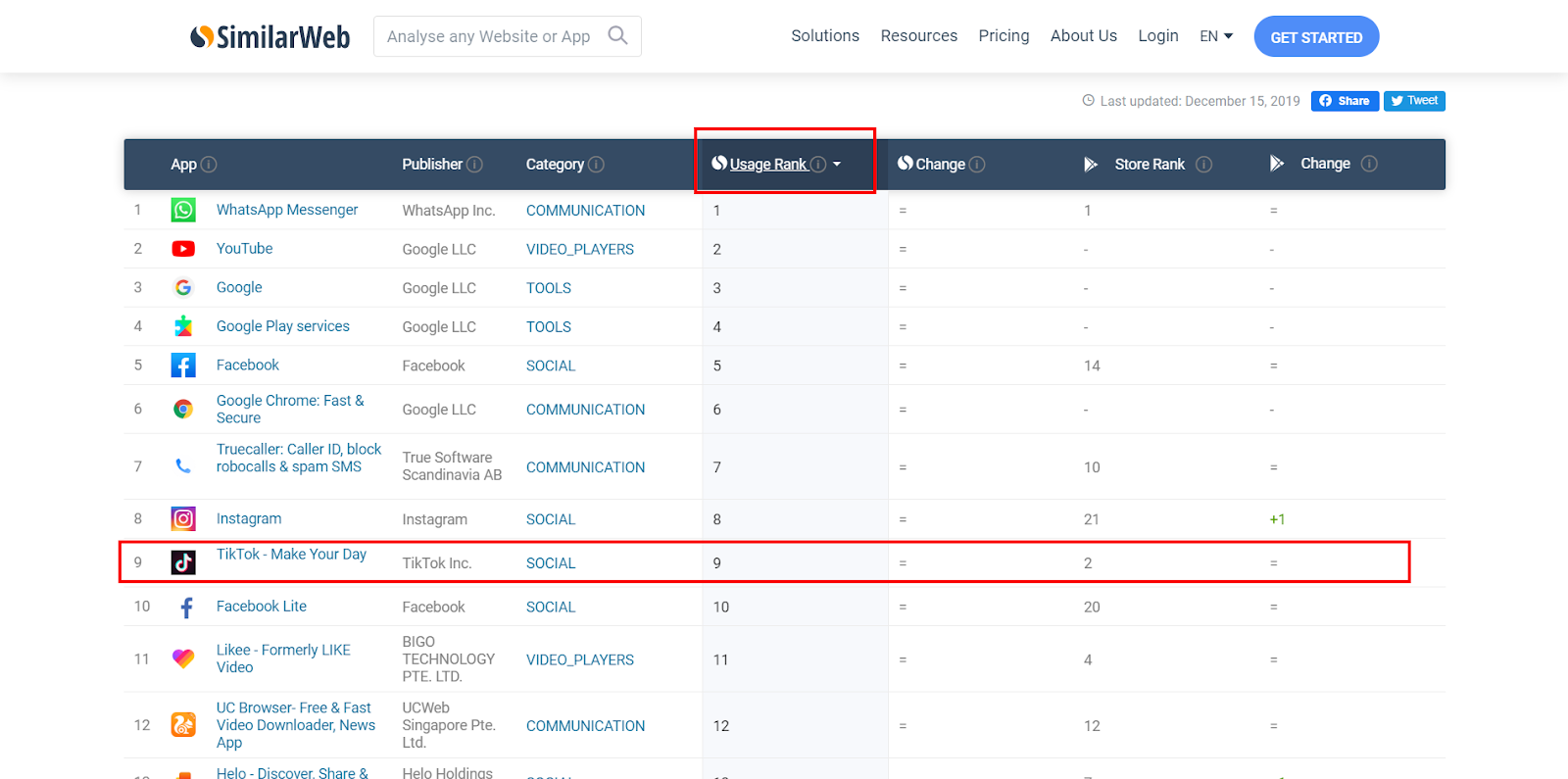This screenshot has height=779, width=1568.
Task: Go to the Pricing page
Action: pos(1004,36)
